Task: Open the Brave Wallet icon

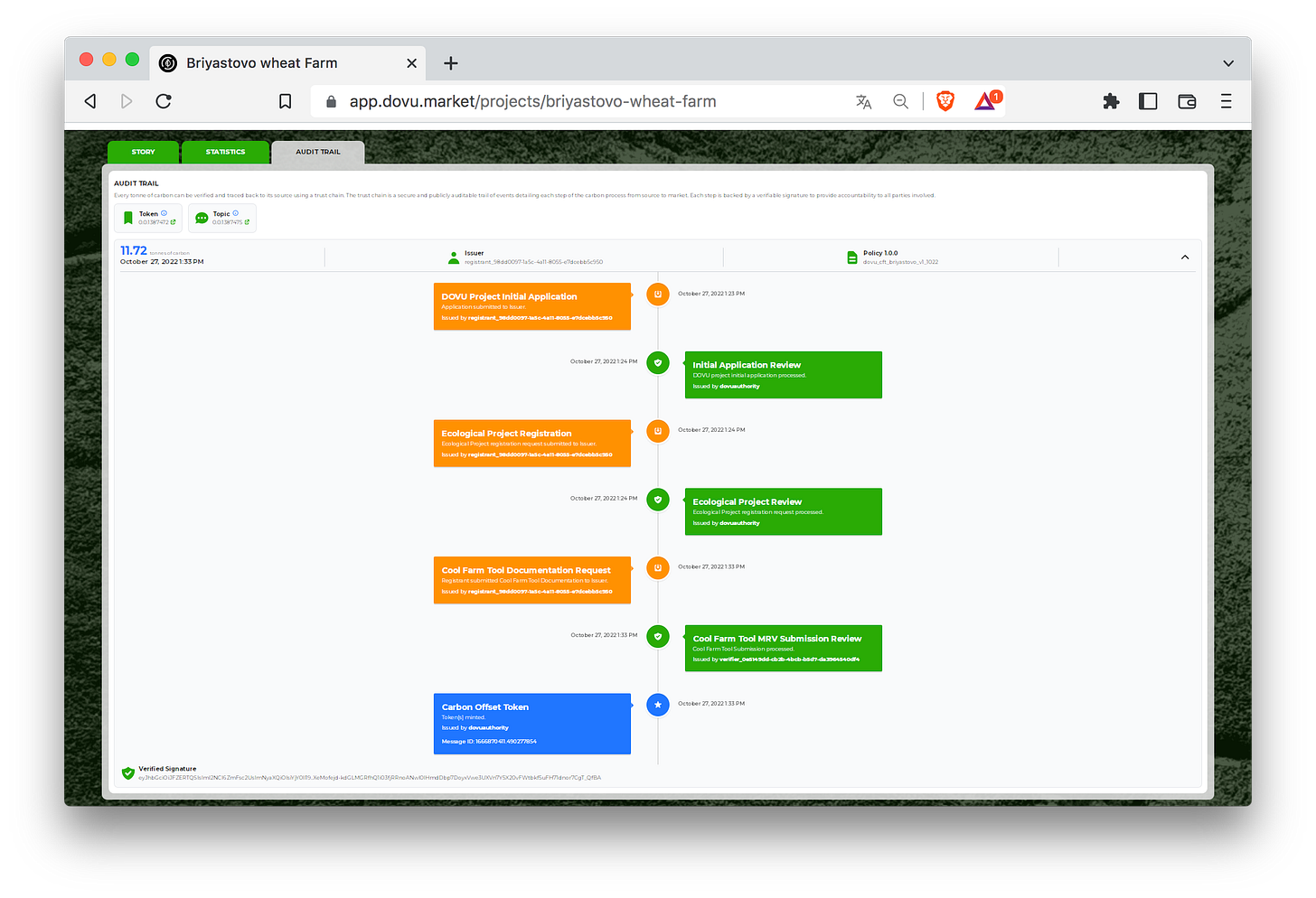Action: pos(1187,101)
